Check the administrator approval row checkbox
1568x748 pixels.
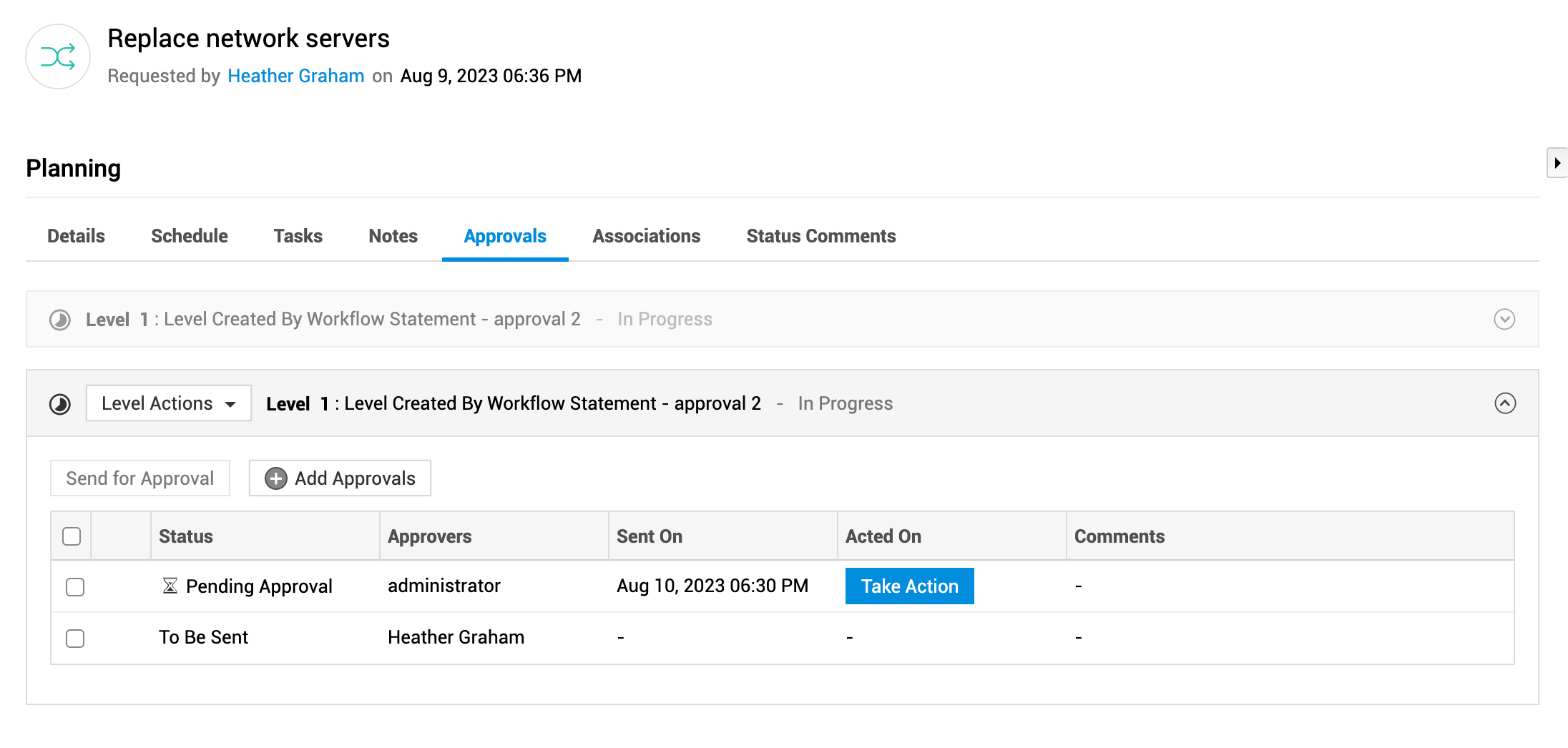pos(75,587)
